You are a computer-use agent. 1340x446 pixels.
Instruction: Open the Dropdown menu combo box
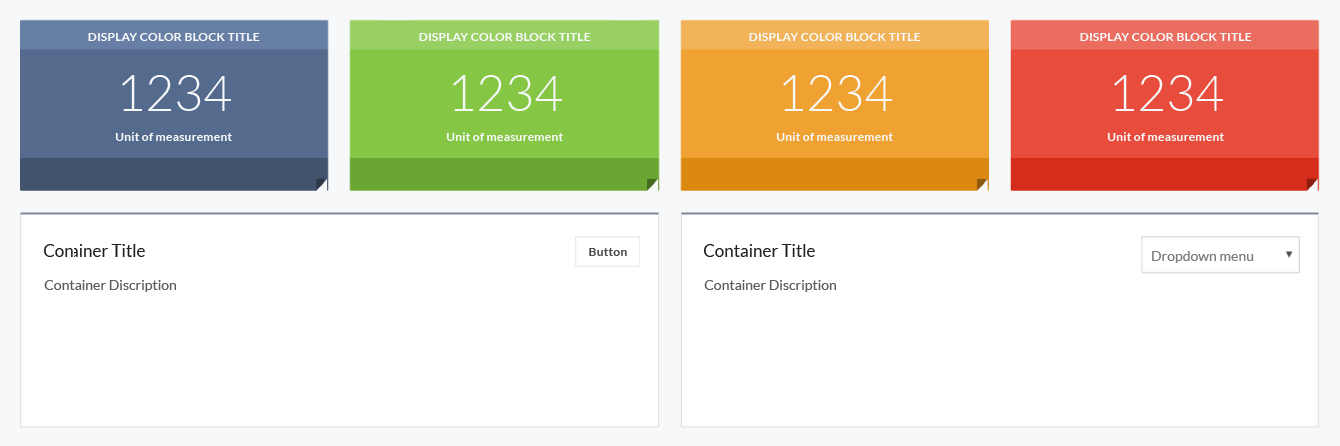pos(1220,255)
